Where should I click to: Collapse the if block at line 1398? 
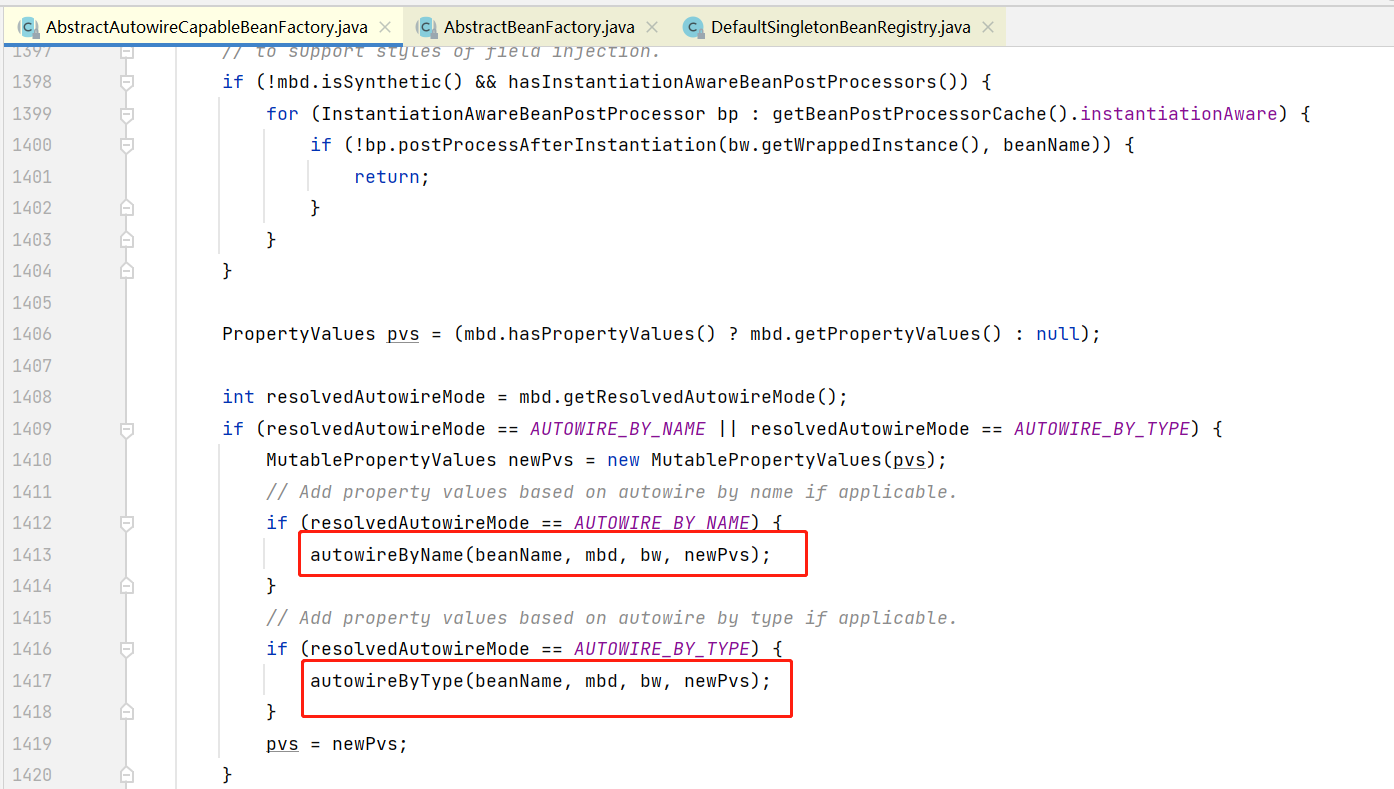click(x=127, y=82)
